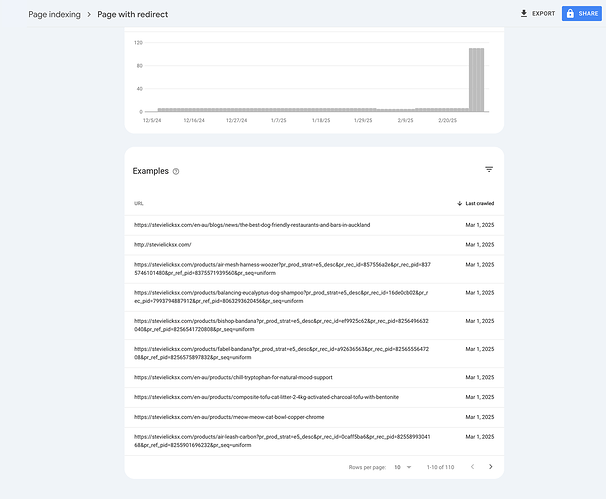Screen dimensions: 606x499
Task: Click the Export download icon
Action: point(524,14)
